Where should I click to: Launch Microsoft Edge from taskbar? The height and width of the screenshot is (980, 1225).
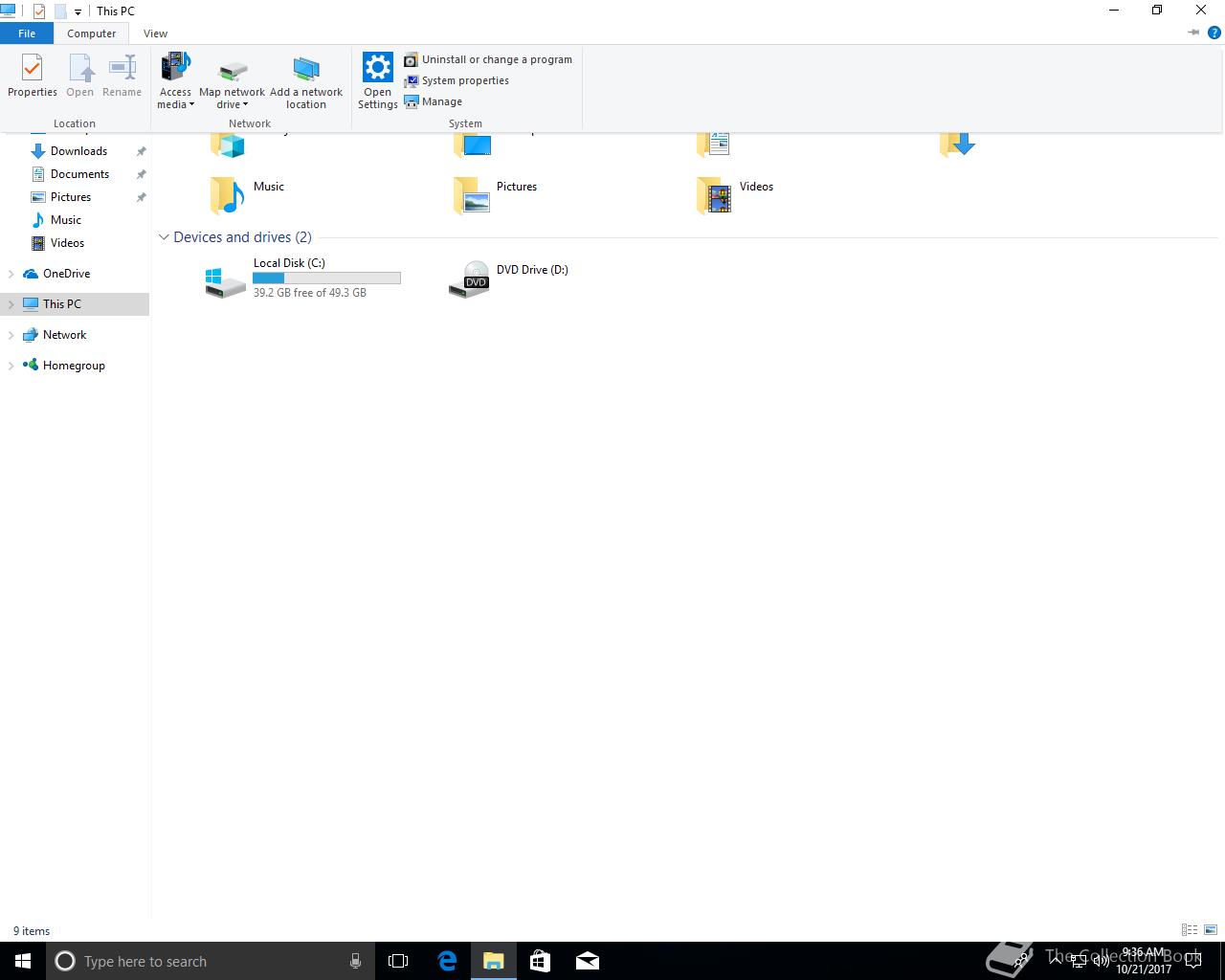(x=447, y=961)
